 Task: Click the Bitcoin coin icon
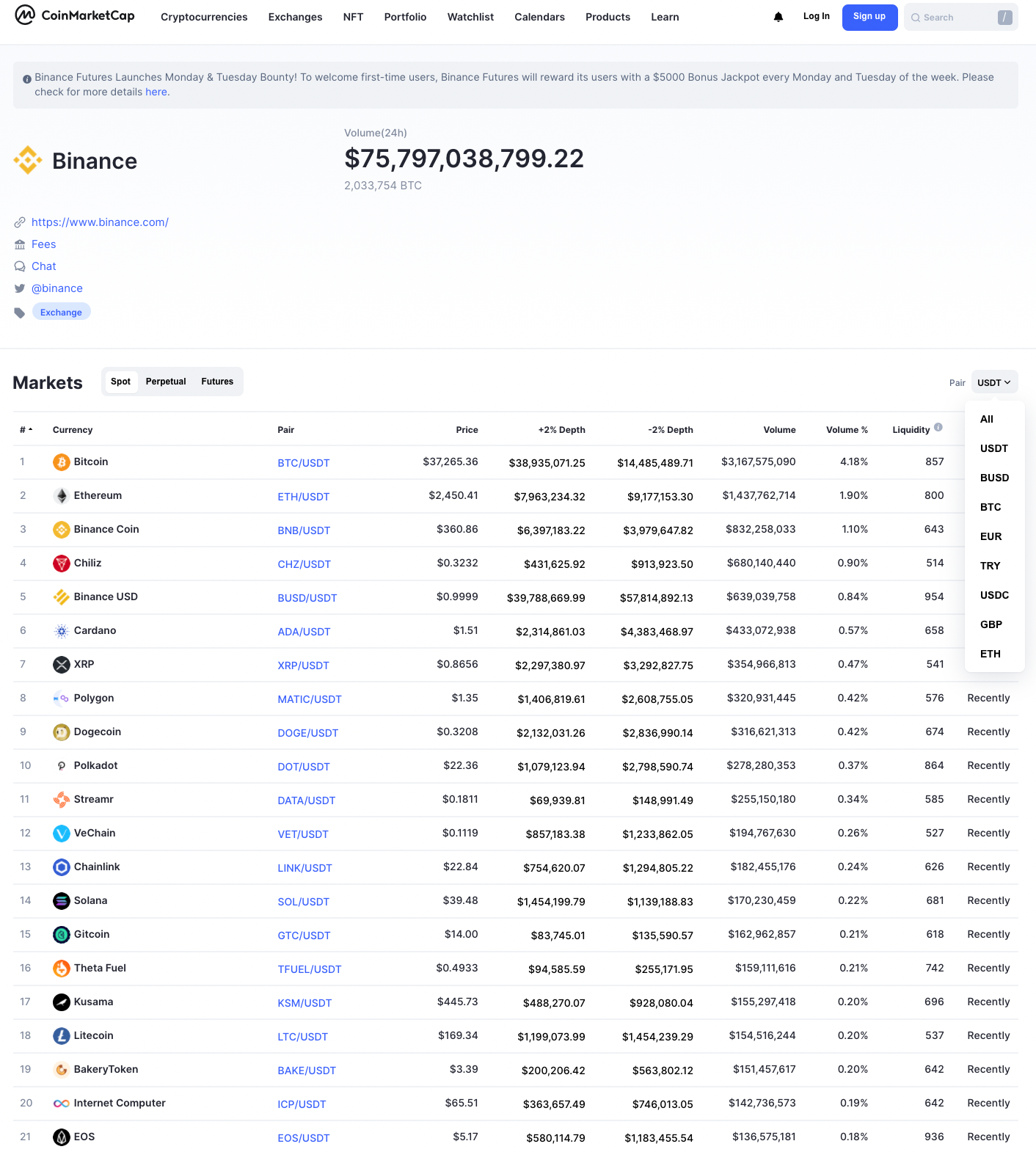point(62,462)
